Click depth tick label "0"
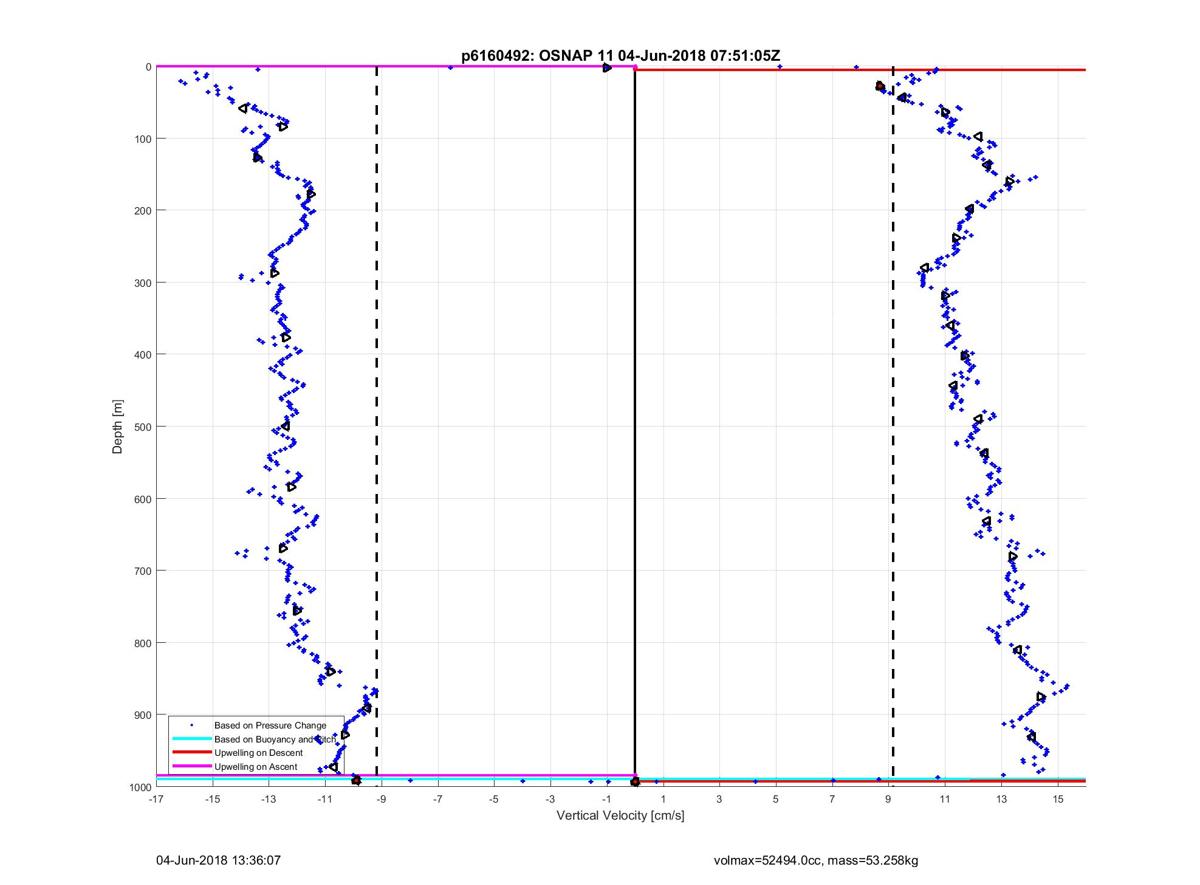 pos(148,67)
